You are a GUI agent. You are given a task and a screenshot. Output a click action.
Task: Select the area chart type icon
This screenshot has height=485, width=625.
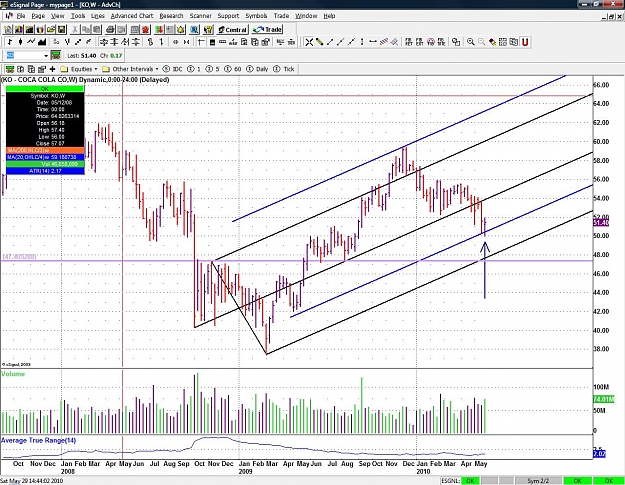click(42, 42)
